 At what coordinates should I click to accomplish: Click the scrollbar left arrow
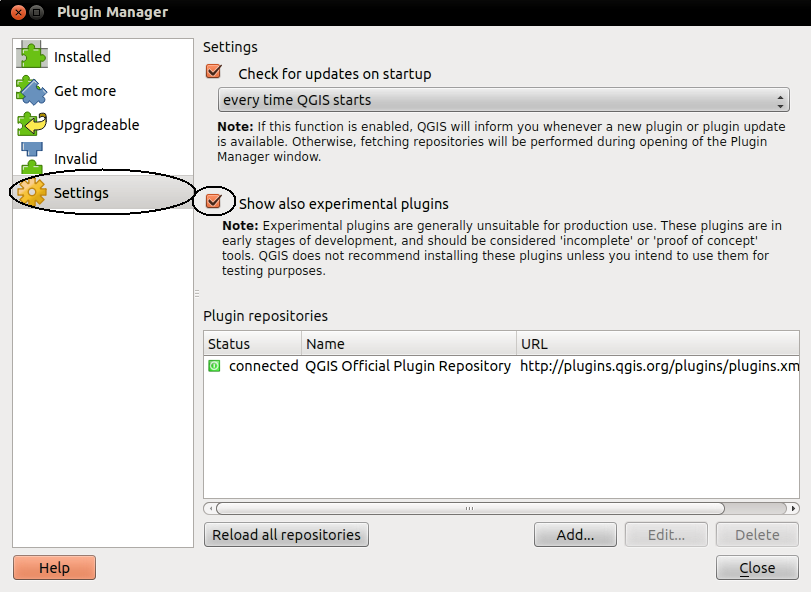point(210,509)
